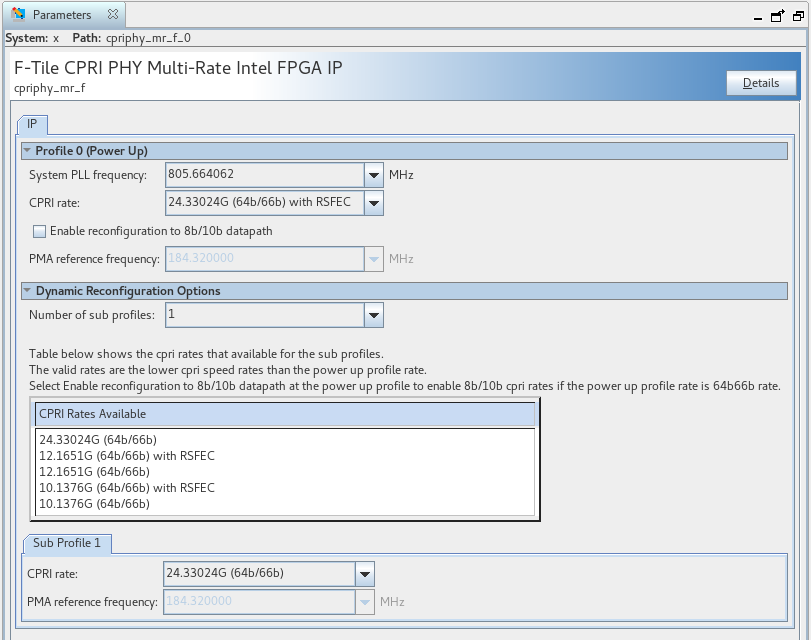Screen dimensions: 811x640
Task: Enable reconfiguration to 8b/10b datapath checkbox
Action: [x=39, y=231]
